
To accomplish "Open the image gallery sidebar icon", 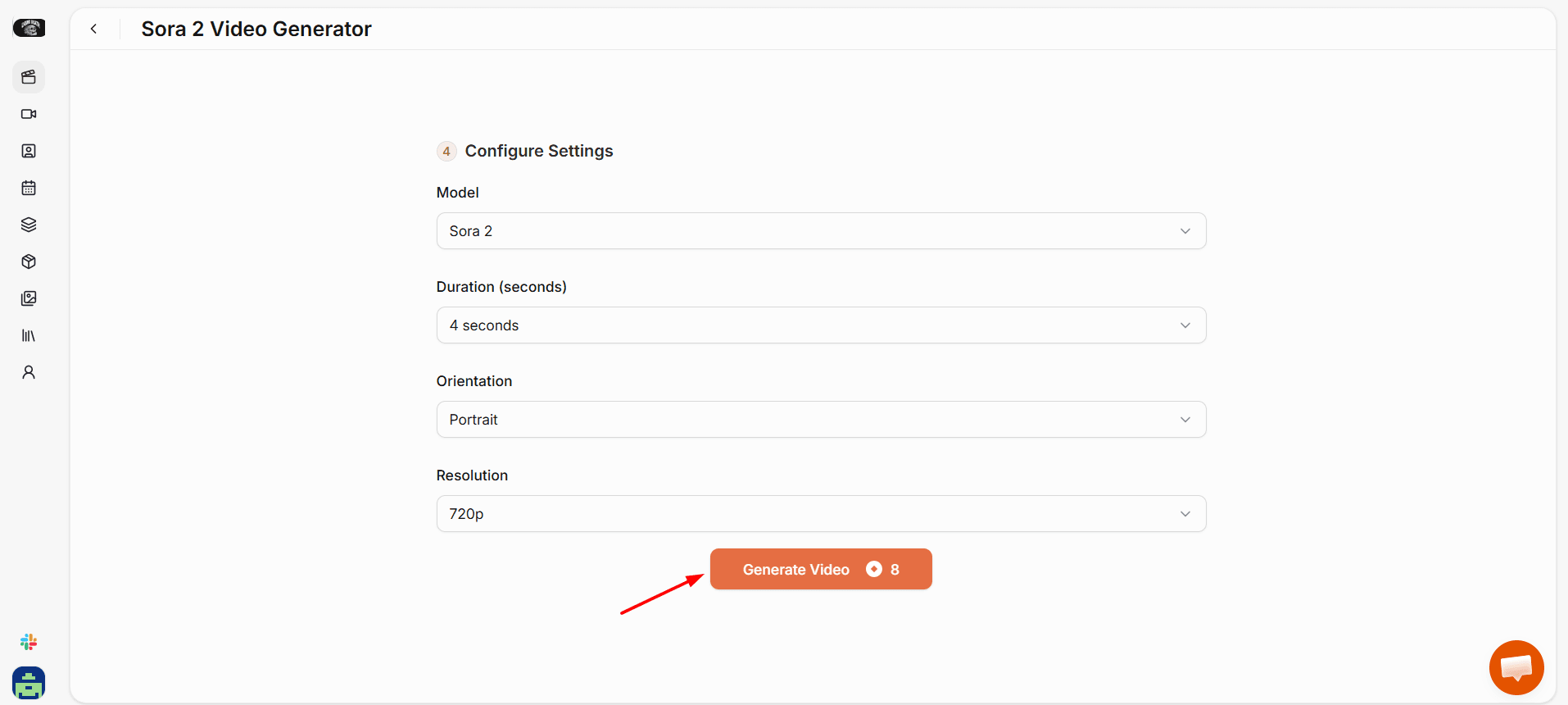I will (29, 298).
